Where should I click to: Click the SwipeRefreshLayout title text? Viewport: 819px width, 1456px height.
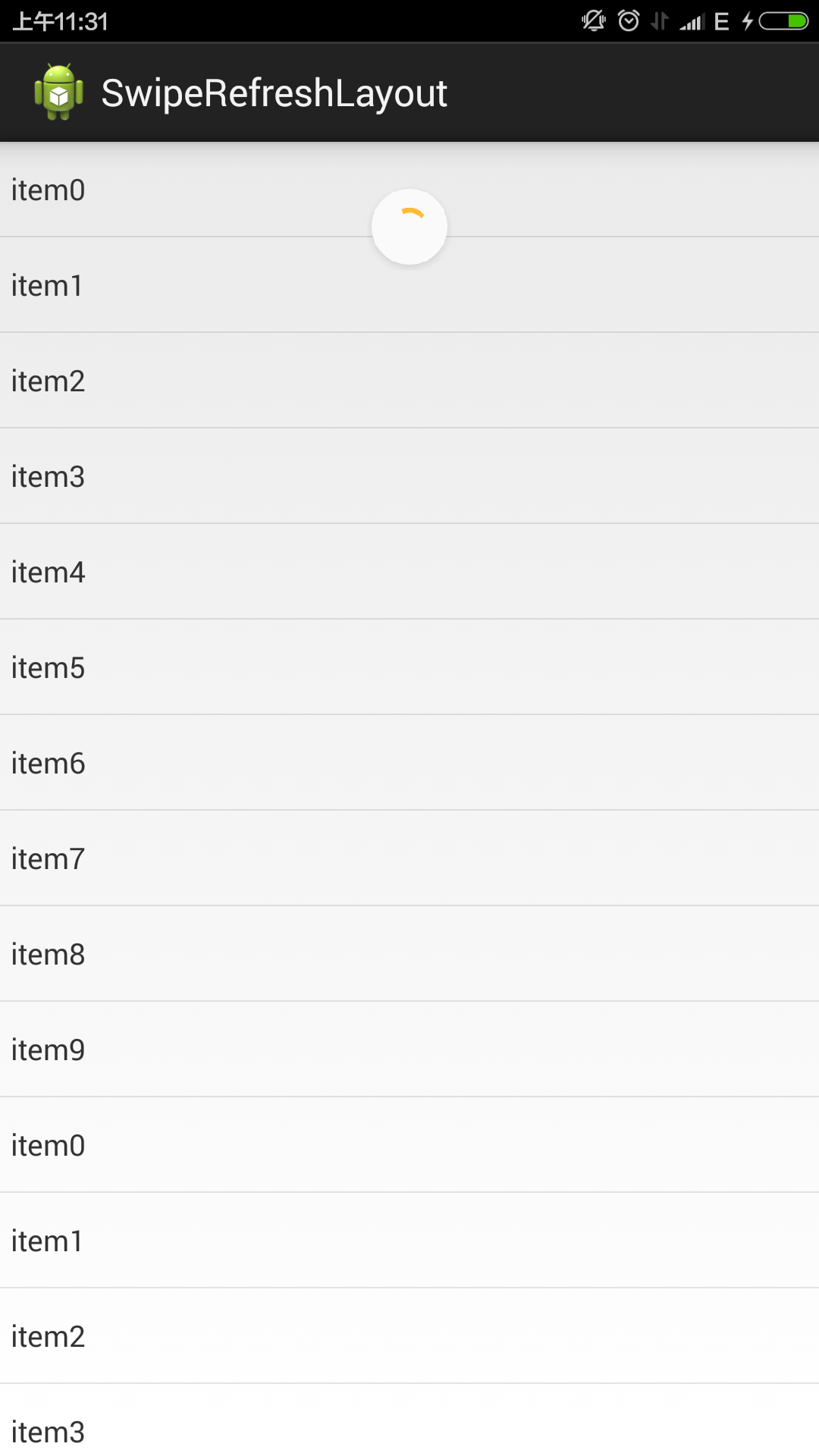[x=274, y=93]
